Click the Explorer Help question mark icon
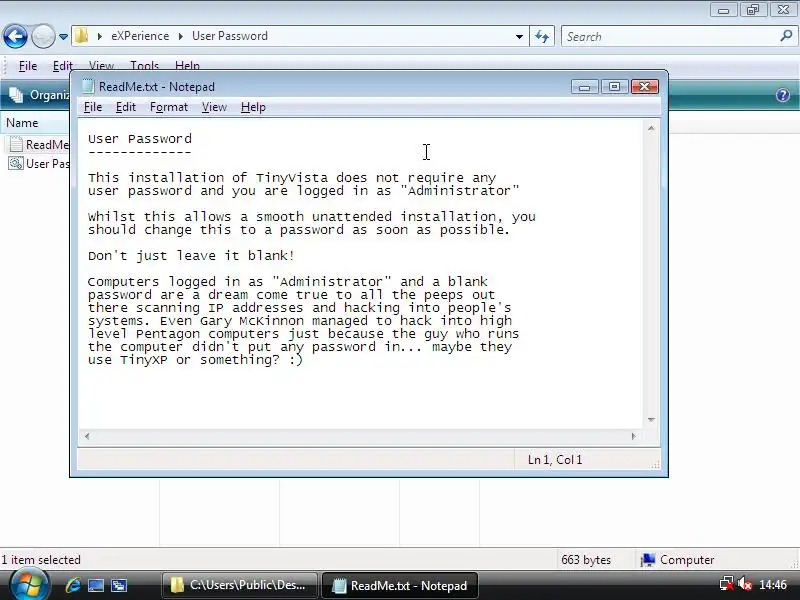The height and width of the screenshot is (600, 800). tap(783, 95)
